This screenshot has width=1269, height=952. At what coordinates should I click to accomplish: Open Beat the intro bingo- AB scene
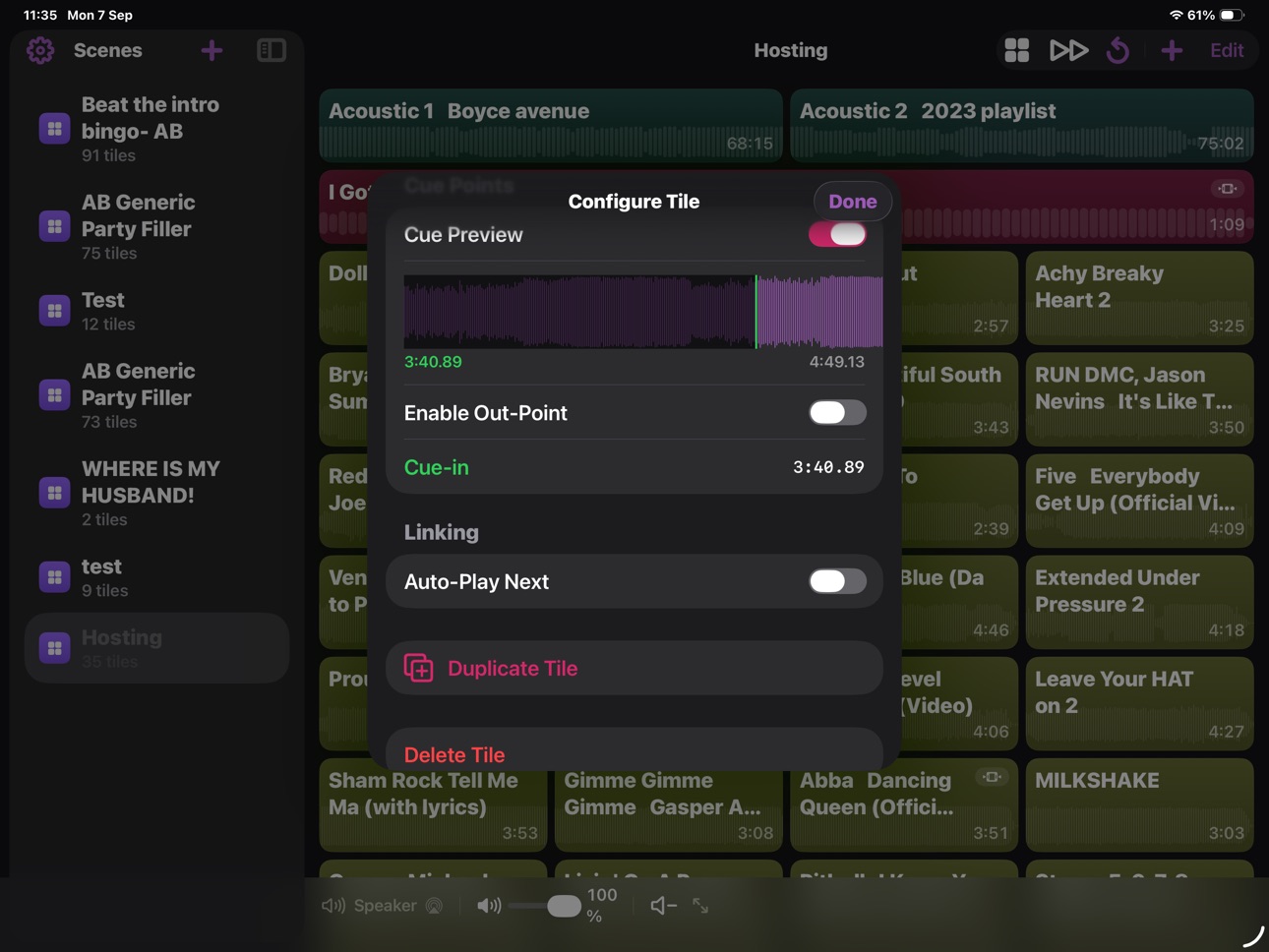[x=156, y=129]
